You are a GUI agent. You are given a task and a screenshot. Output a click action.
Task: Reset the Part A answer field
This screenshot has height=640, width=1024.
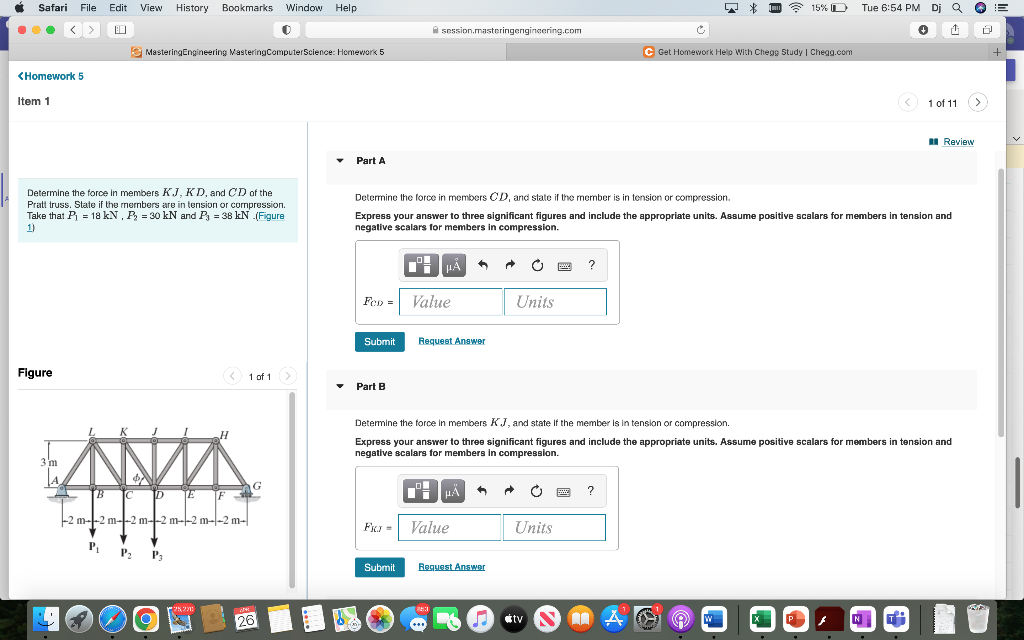pos(537,265)
